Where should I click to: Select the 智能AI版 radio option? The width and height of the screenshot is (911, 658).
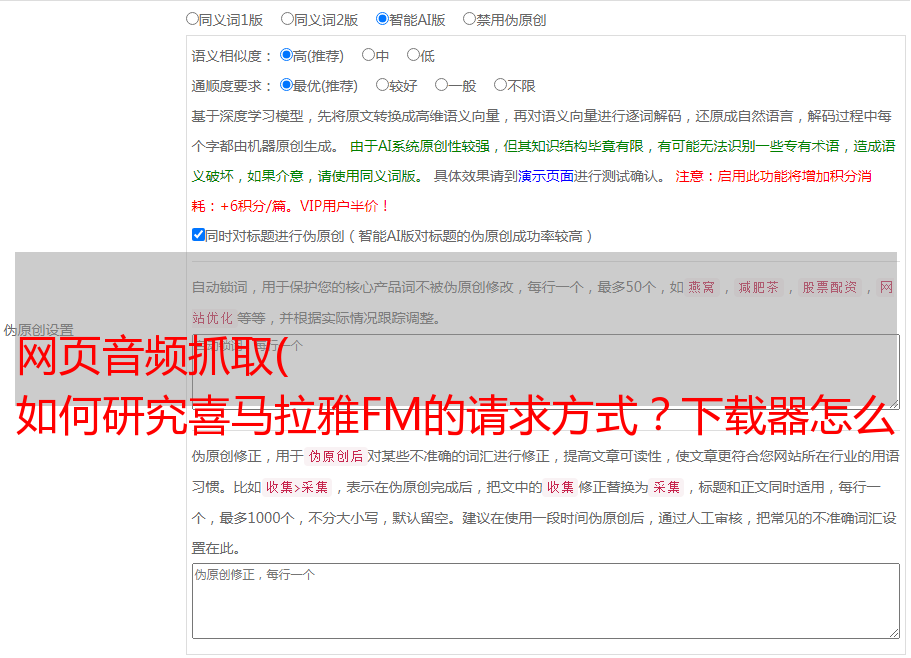point(382,19)
